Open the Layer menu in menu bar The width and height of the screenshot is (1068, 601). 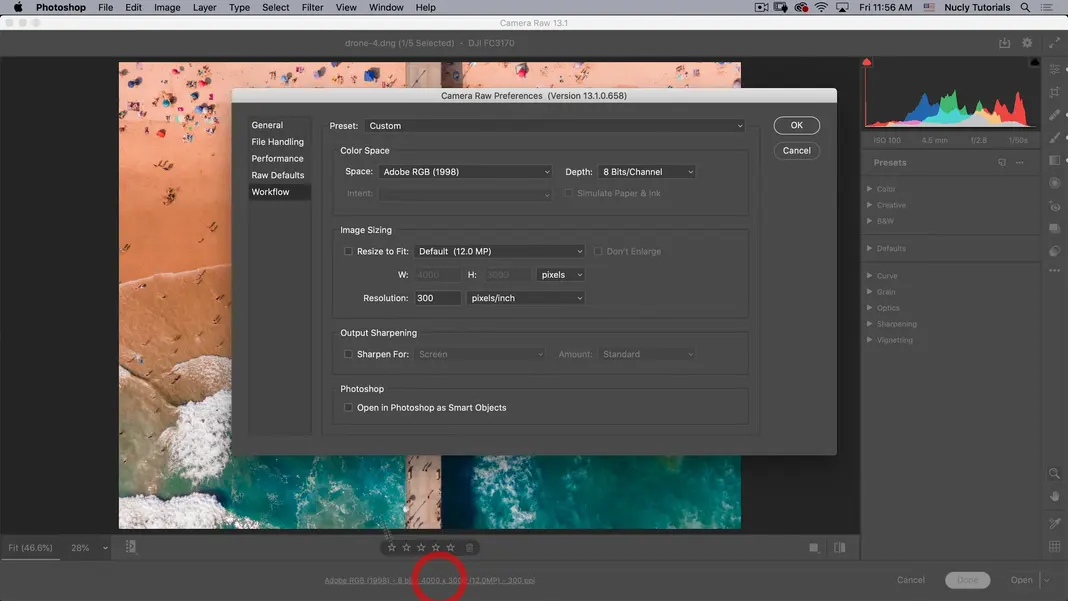[204, 7]
